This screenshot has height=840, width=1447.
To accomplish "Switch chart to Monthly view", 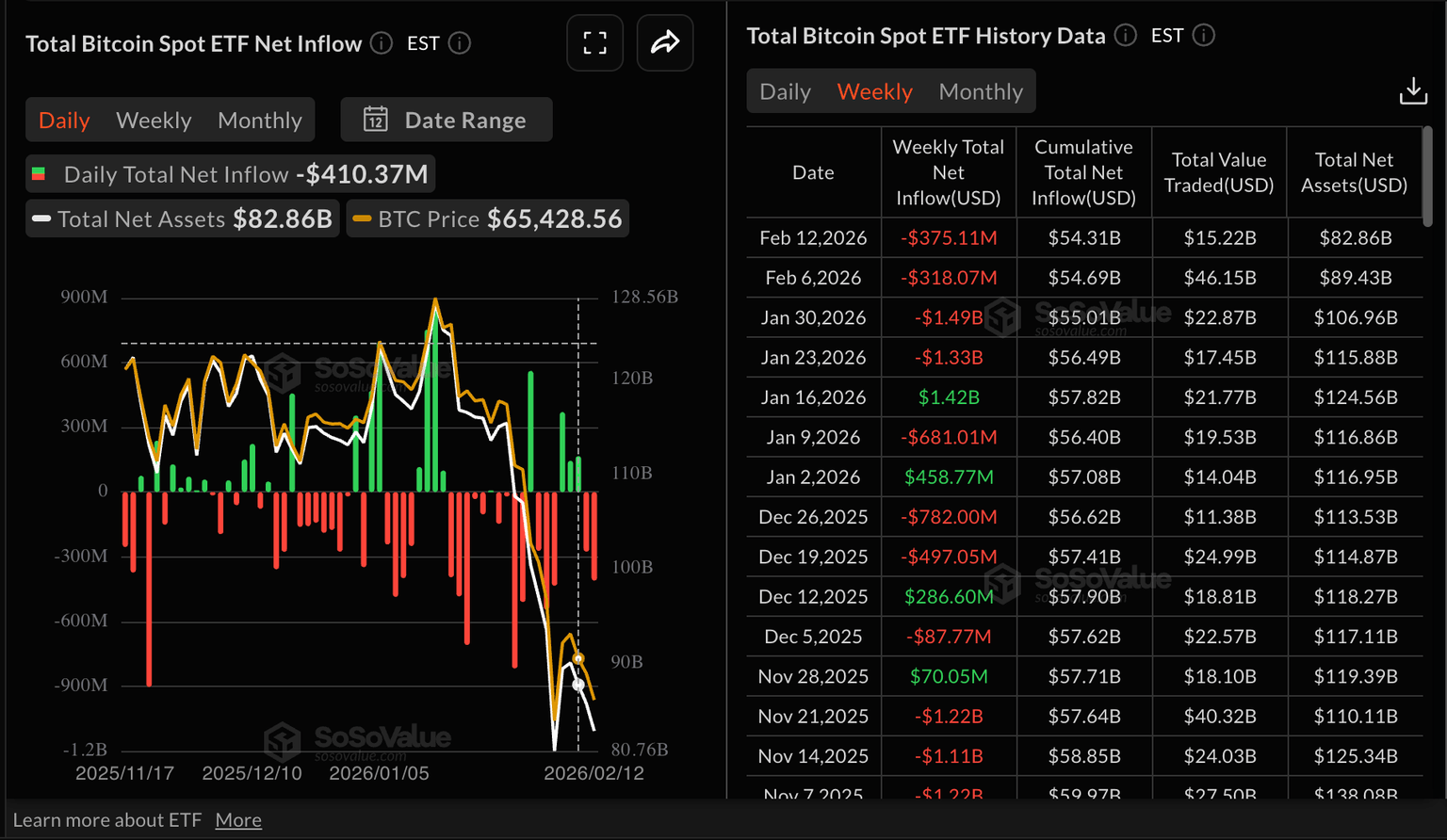I will coord(260,121).
